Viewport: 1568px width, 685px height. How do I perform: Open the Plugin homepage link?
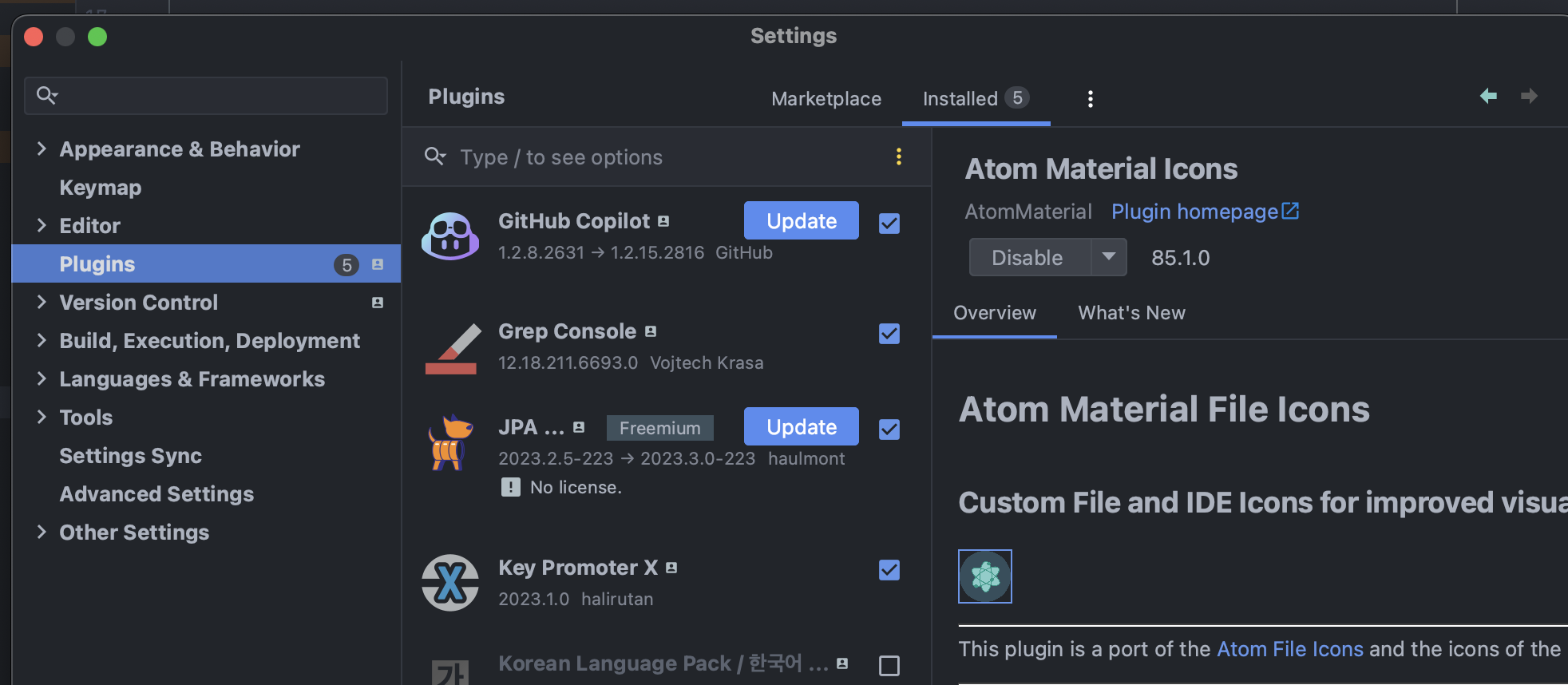click(1194, 212)
